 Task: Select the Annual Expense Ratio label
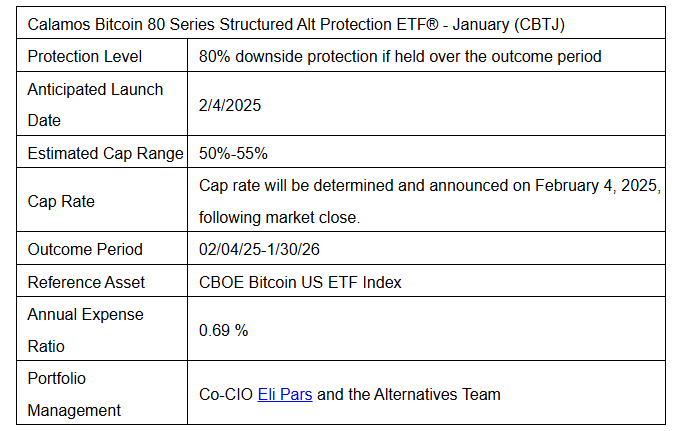(85, 330)
